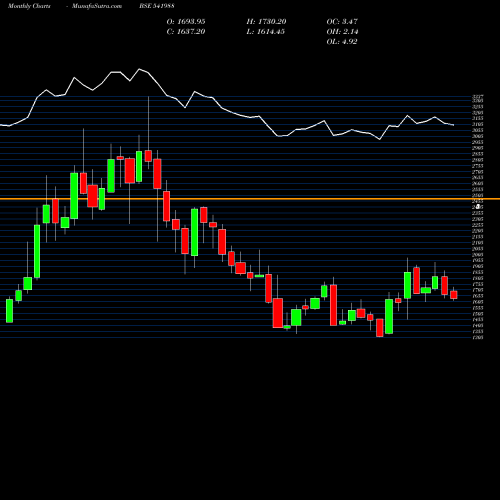Select the "OC: 3.47" readout
Screen dimensions: 500x500
tap(342, 22)
